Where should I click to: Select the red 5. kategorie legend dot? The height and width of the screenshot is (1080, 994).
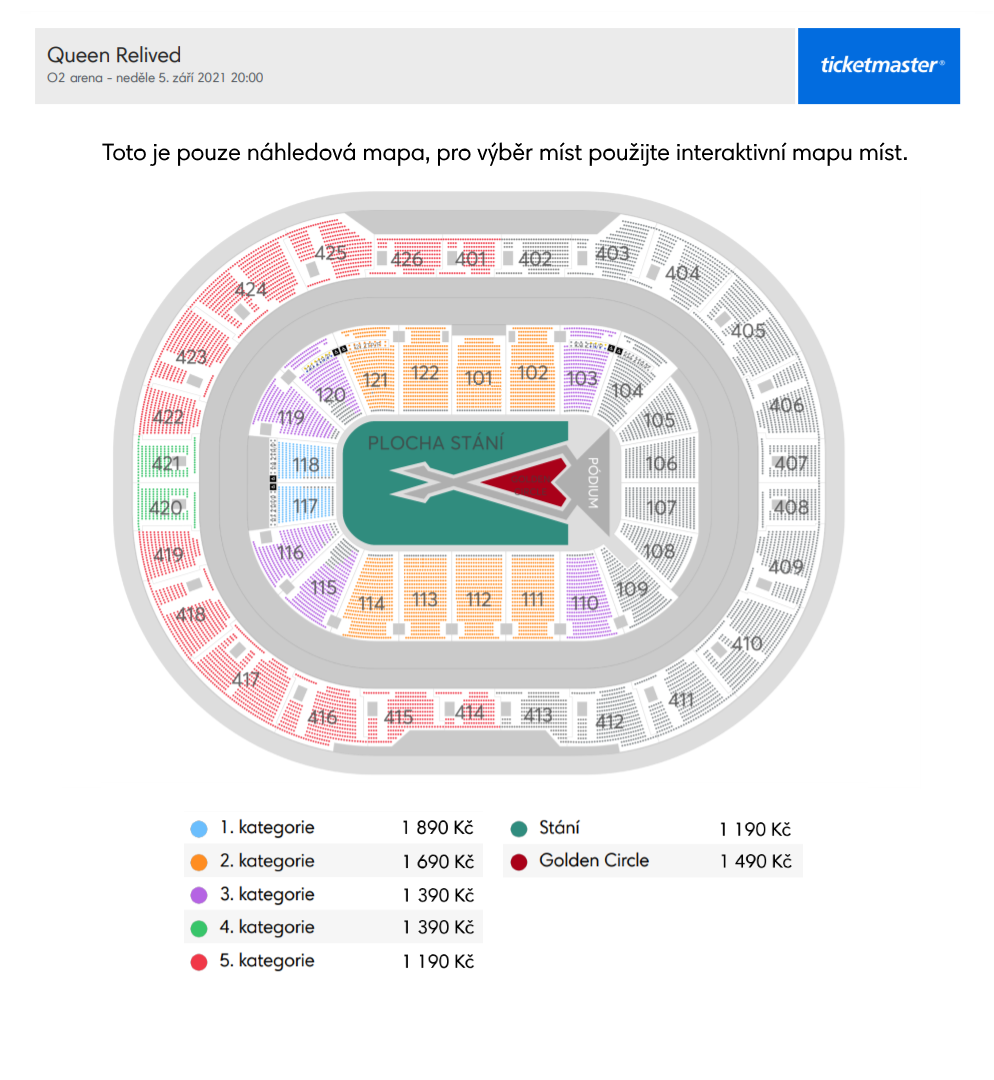[199, 962]
